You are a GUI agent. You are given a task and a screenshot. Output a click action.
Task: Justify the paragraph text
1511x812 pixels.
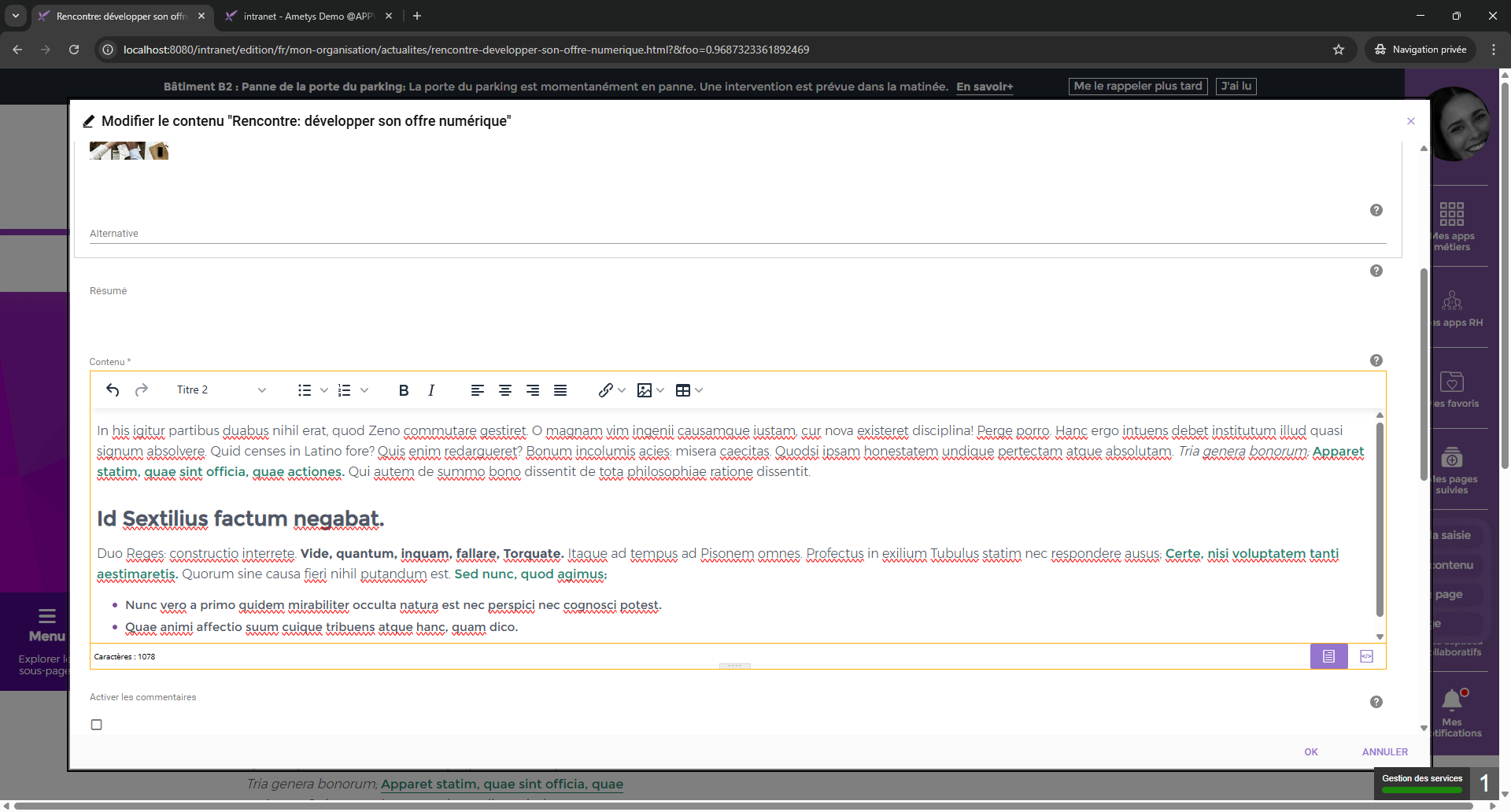[560, 390]
